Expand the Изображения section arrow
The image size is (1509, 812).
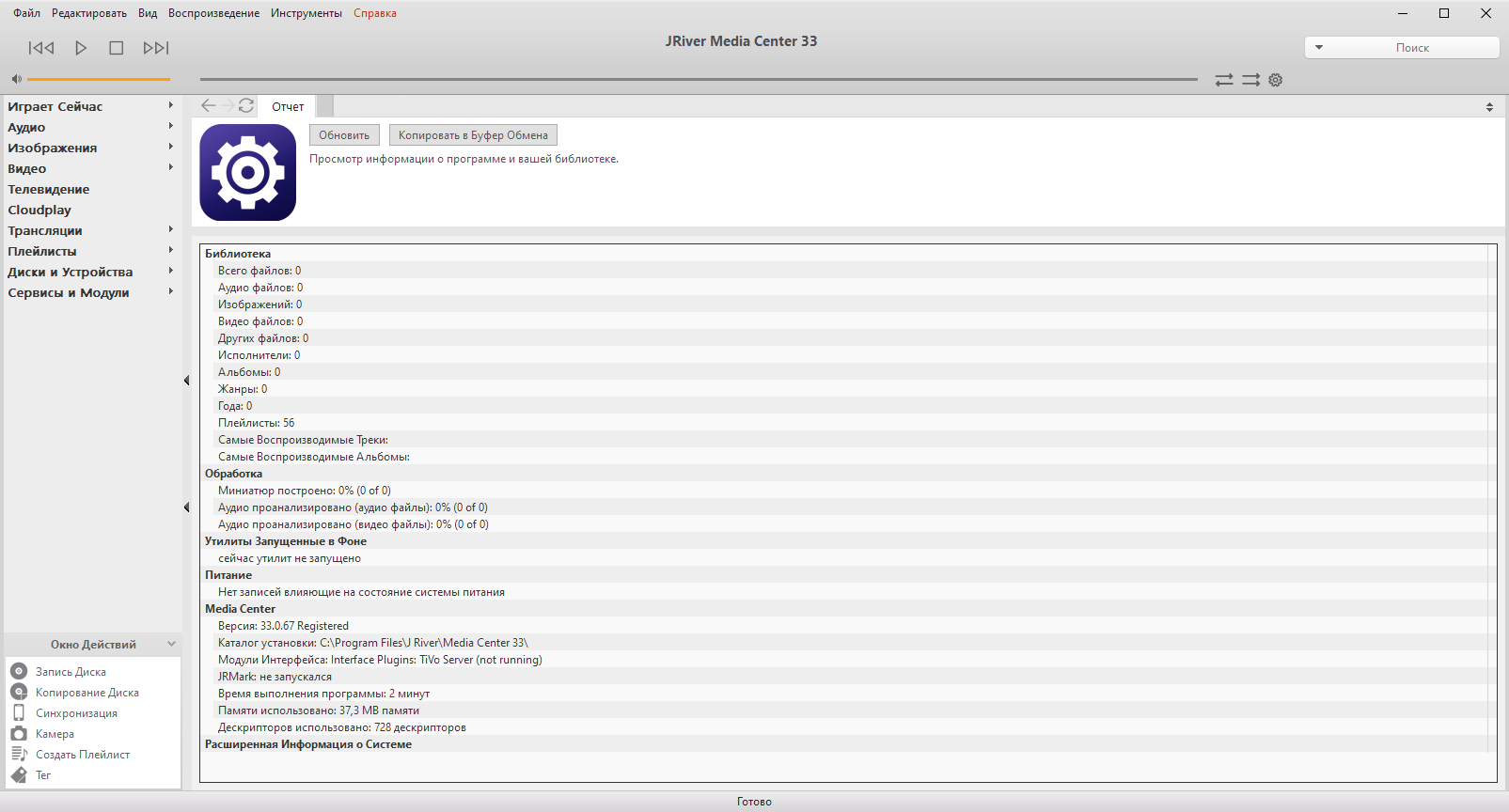pos(171,147)
